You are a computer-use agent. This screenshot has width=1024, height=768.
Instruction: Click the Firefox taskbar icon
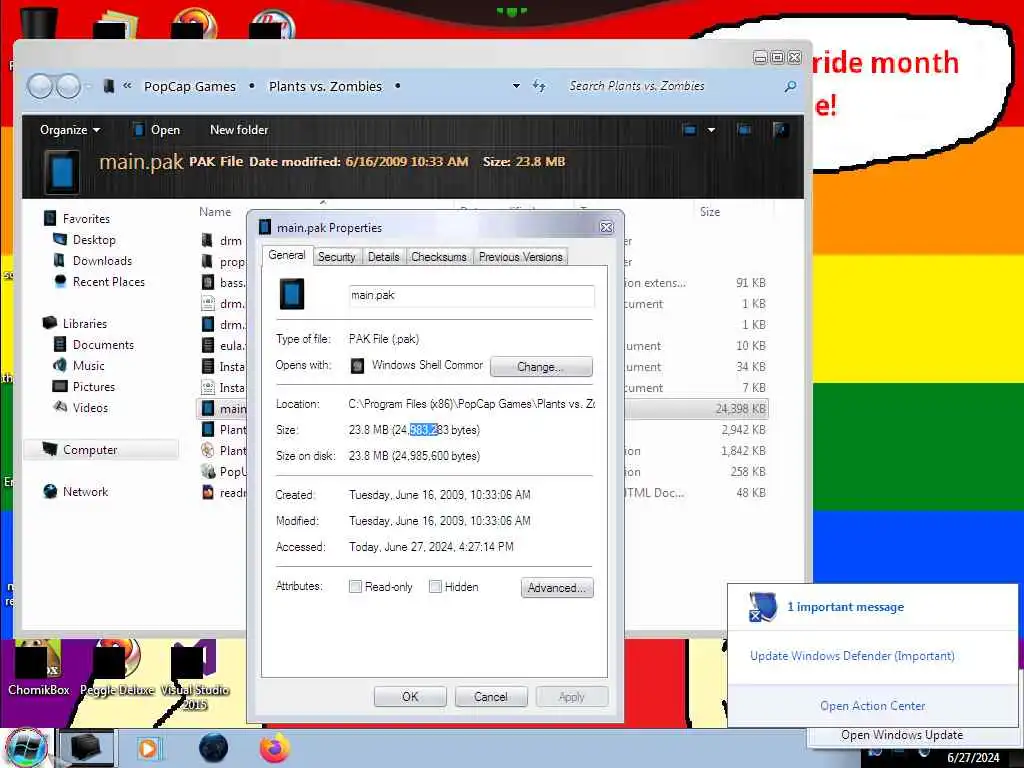pos(274,748)
